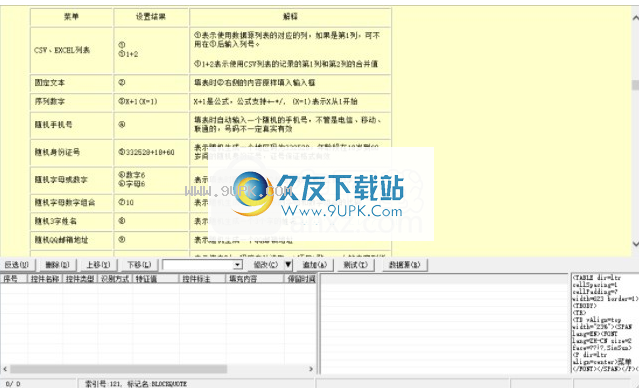This screenshot has width=643, height=388.
Task: Click the 设置结果 table header cell
Action: pos(151,17)
